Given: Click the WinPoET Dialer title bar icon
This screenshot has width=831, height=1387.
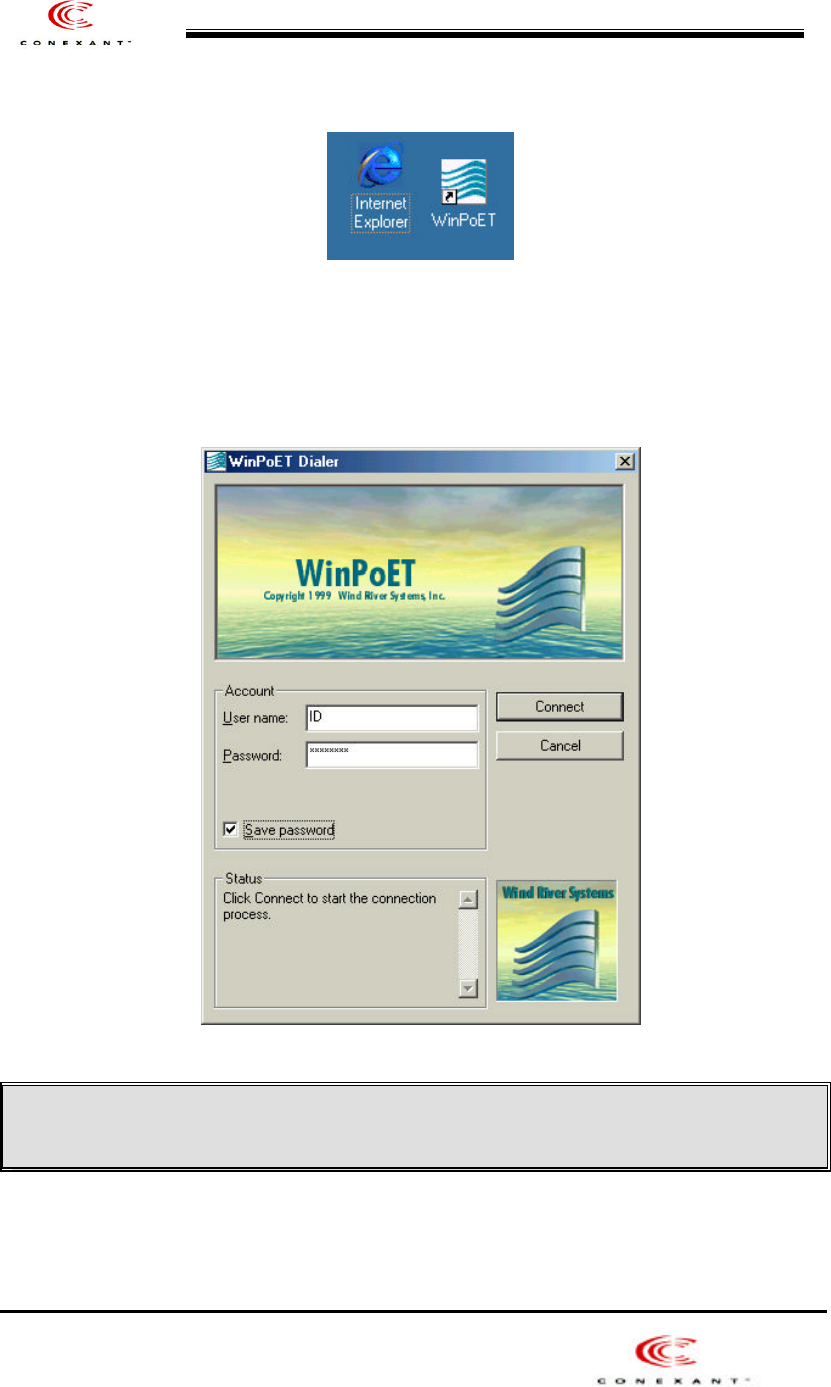Looking at the screenshot, I should coord(214,461).
